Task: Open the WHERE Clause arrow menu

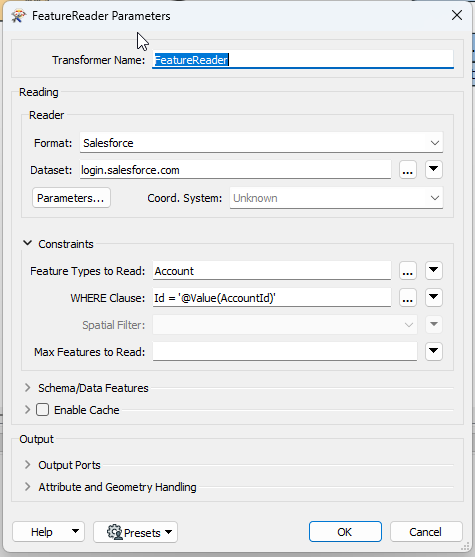Action: click(433, 298)
